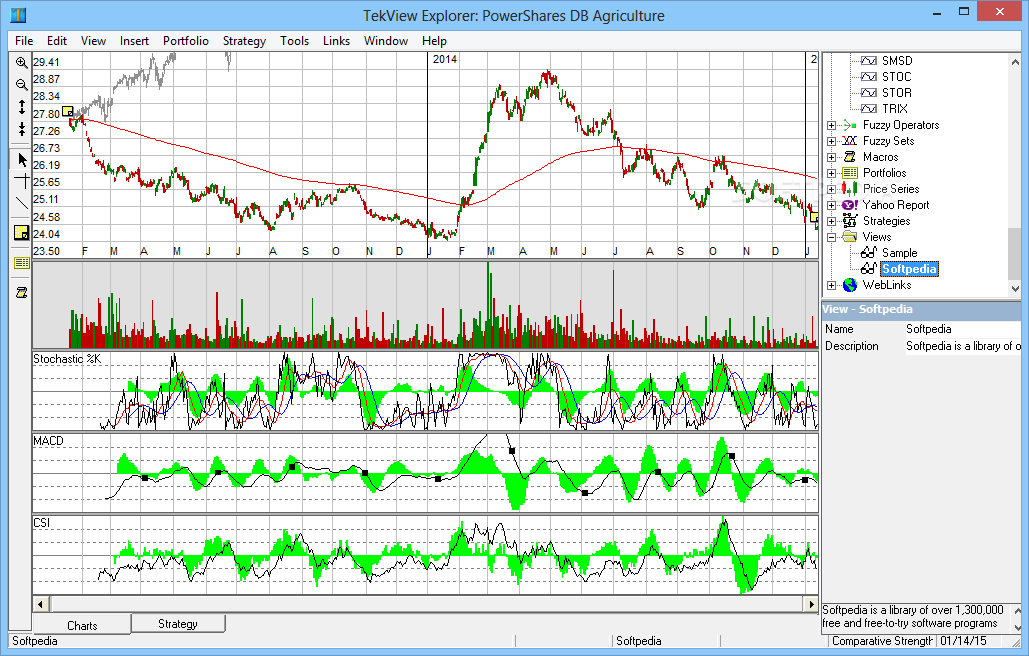The height and width of the screenshot is (656, 1029).
Task: Expand the Macros tree node
Action: click(x=831, y=157)
